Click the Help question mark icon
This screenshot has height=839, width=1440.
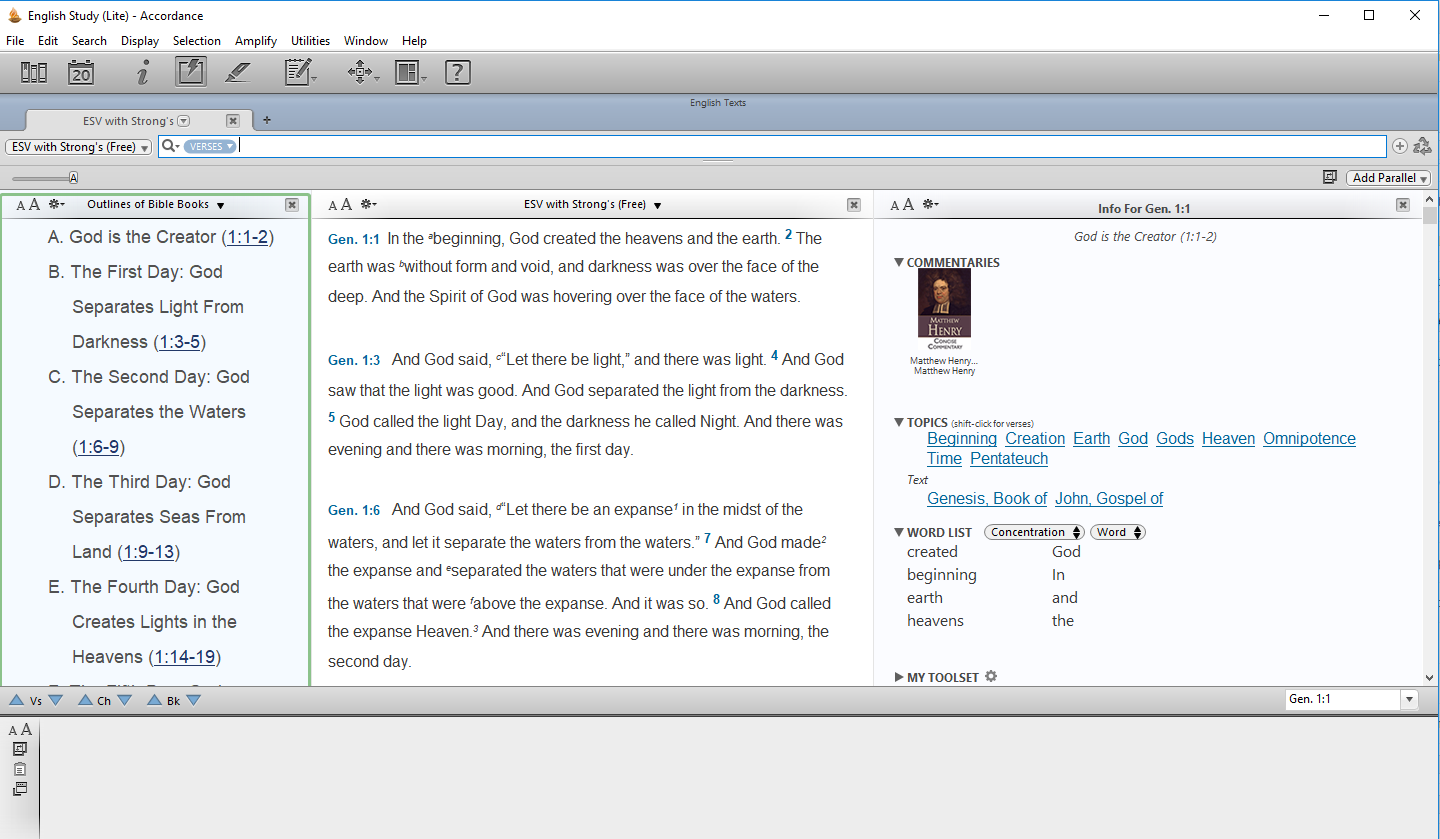pos(457,72)
